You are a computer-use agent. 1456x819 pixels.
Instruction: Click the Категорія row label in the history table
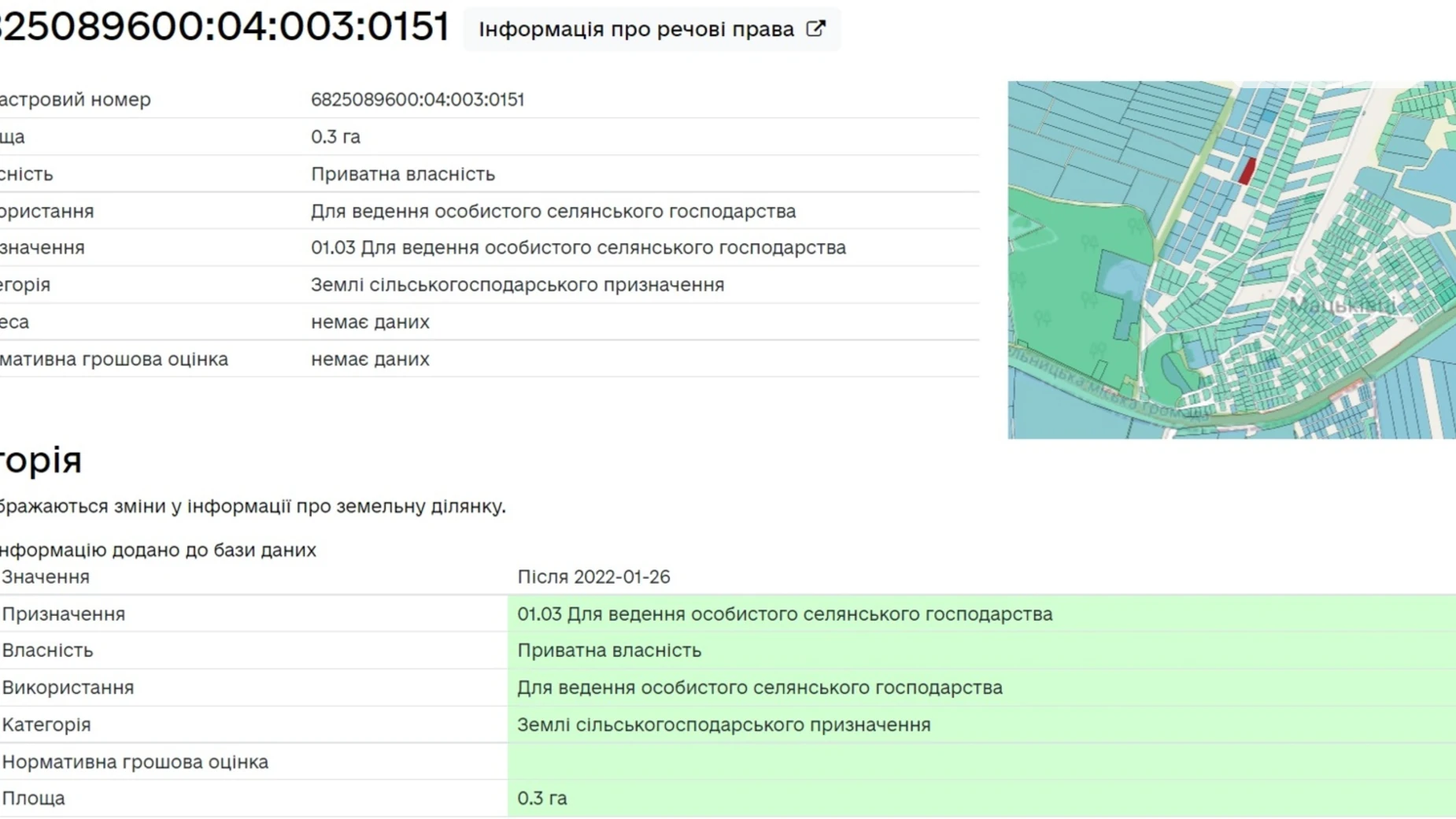pyautogui.click(x=46, y=724)
